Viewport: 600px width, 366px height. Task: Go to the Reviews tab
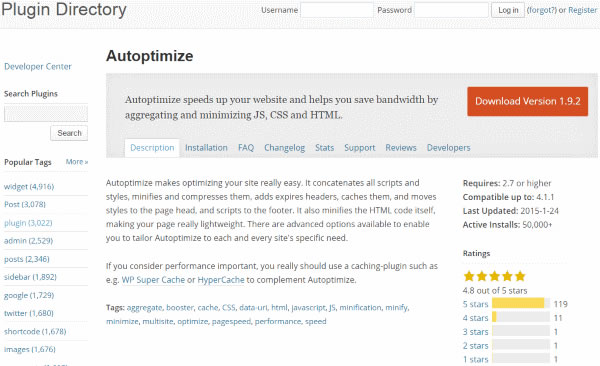coord(401,148)
